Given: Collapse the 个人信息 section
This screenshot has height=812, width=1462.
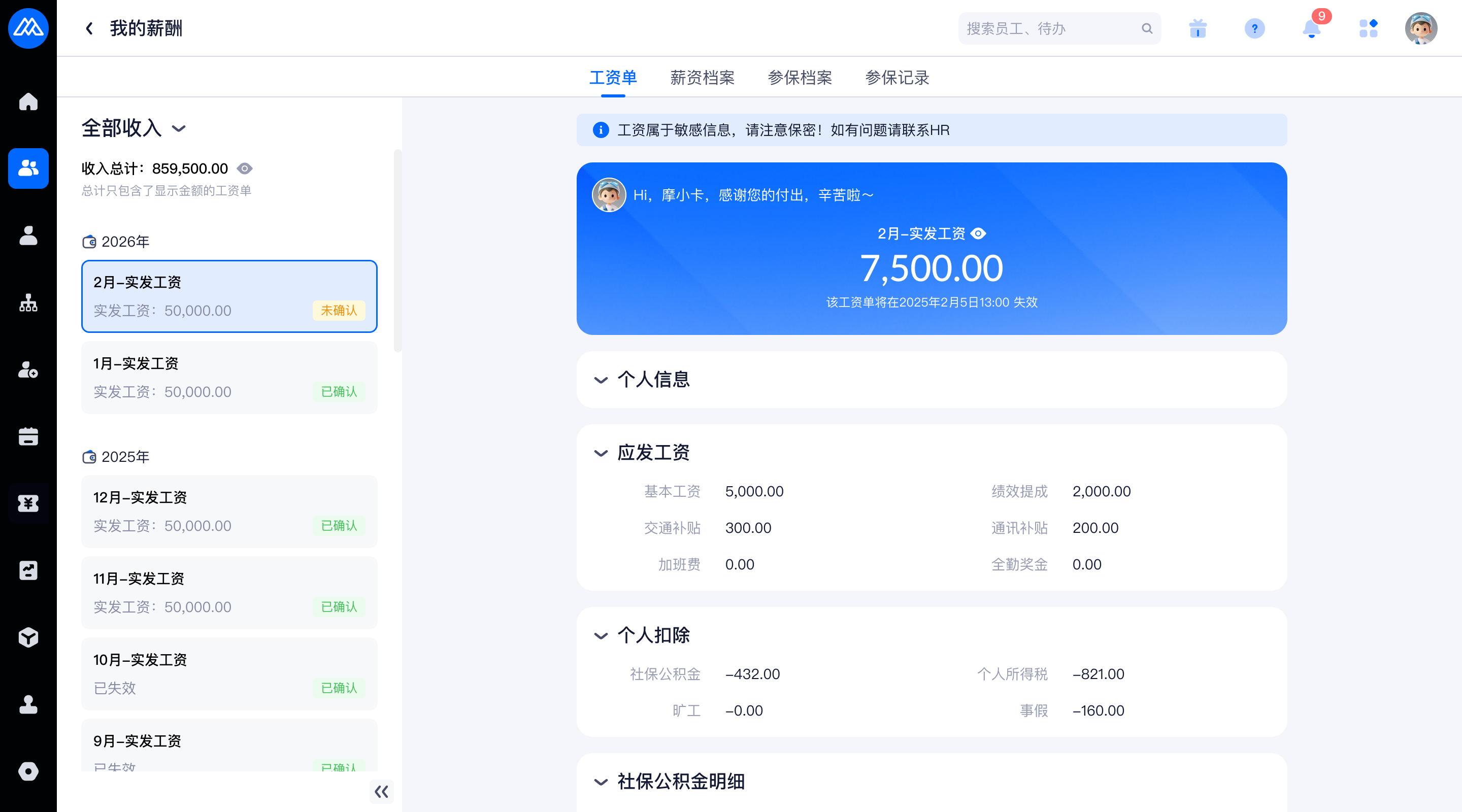Looking at the screenshot, I should [601, 380].
